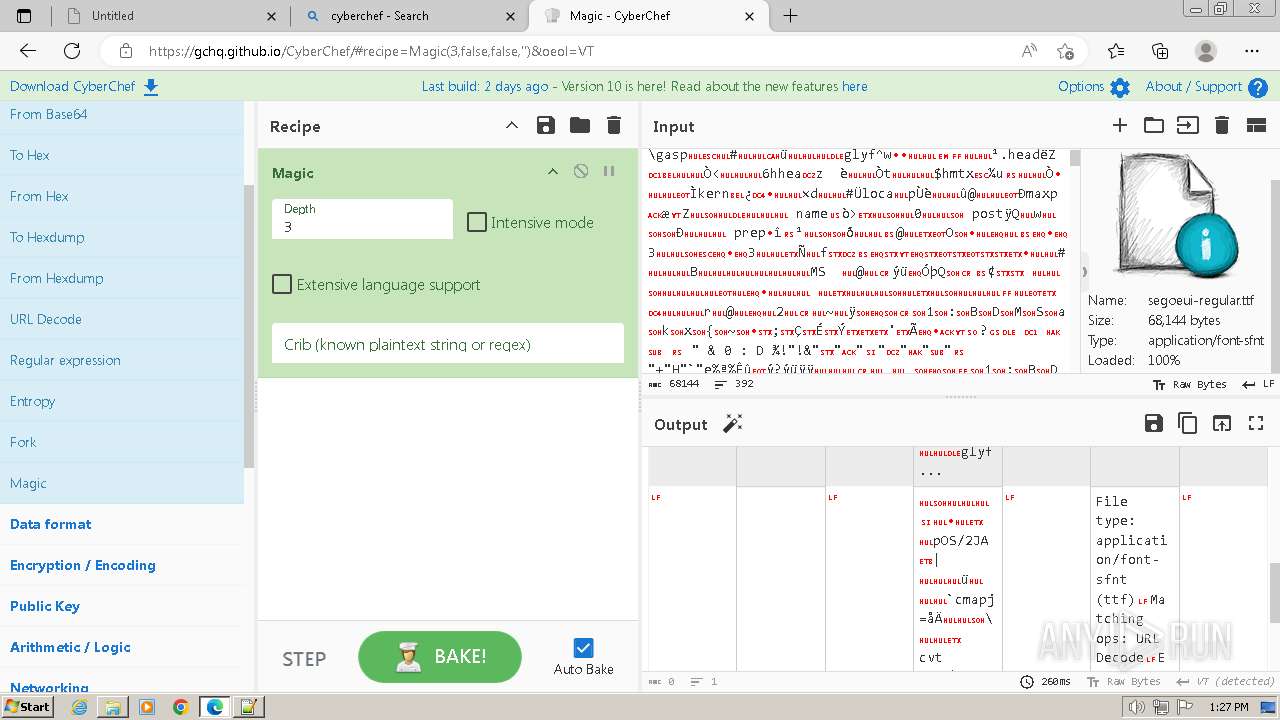Clear input and output with trash
The height and width of the screenshot is (720, 1280).
click(x=1221, y=125)
